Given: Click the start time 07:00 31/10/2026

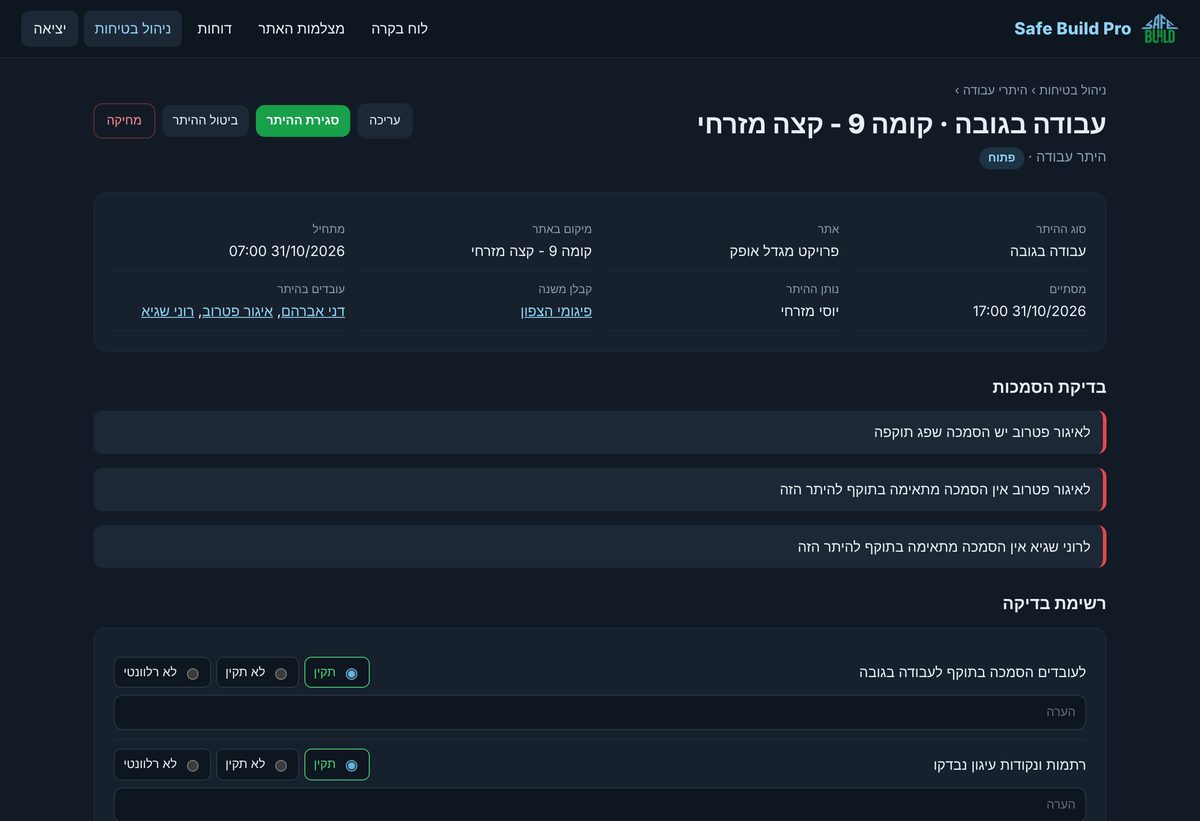Looking at the screenshot, I should coord(287,251).
